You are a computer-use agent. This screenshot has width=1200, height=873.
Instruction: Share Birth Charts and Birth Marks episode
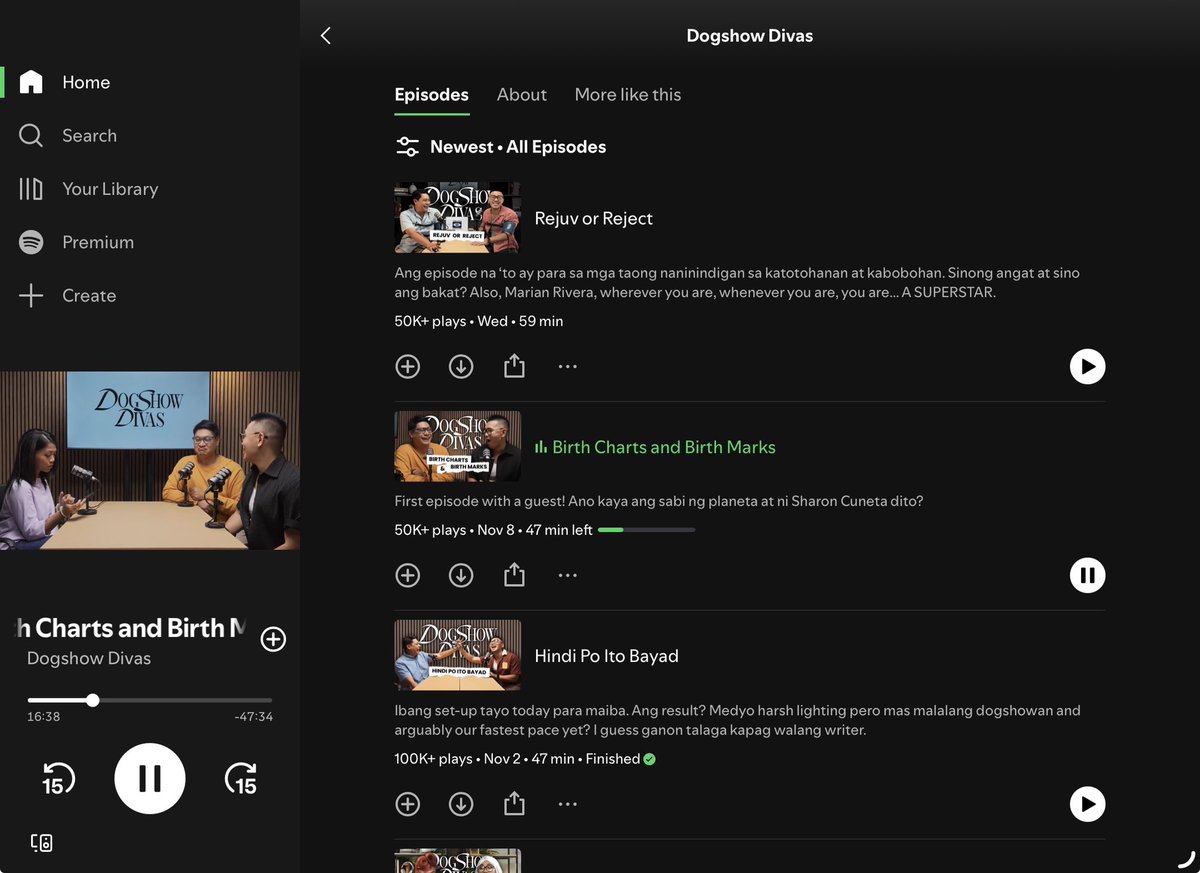point(514,575)
